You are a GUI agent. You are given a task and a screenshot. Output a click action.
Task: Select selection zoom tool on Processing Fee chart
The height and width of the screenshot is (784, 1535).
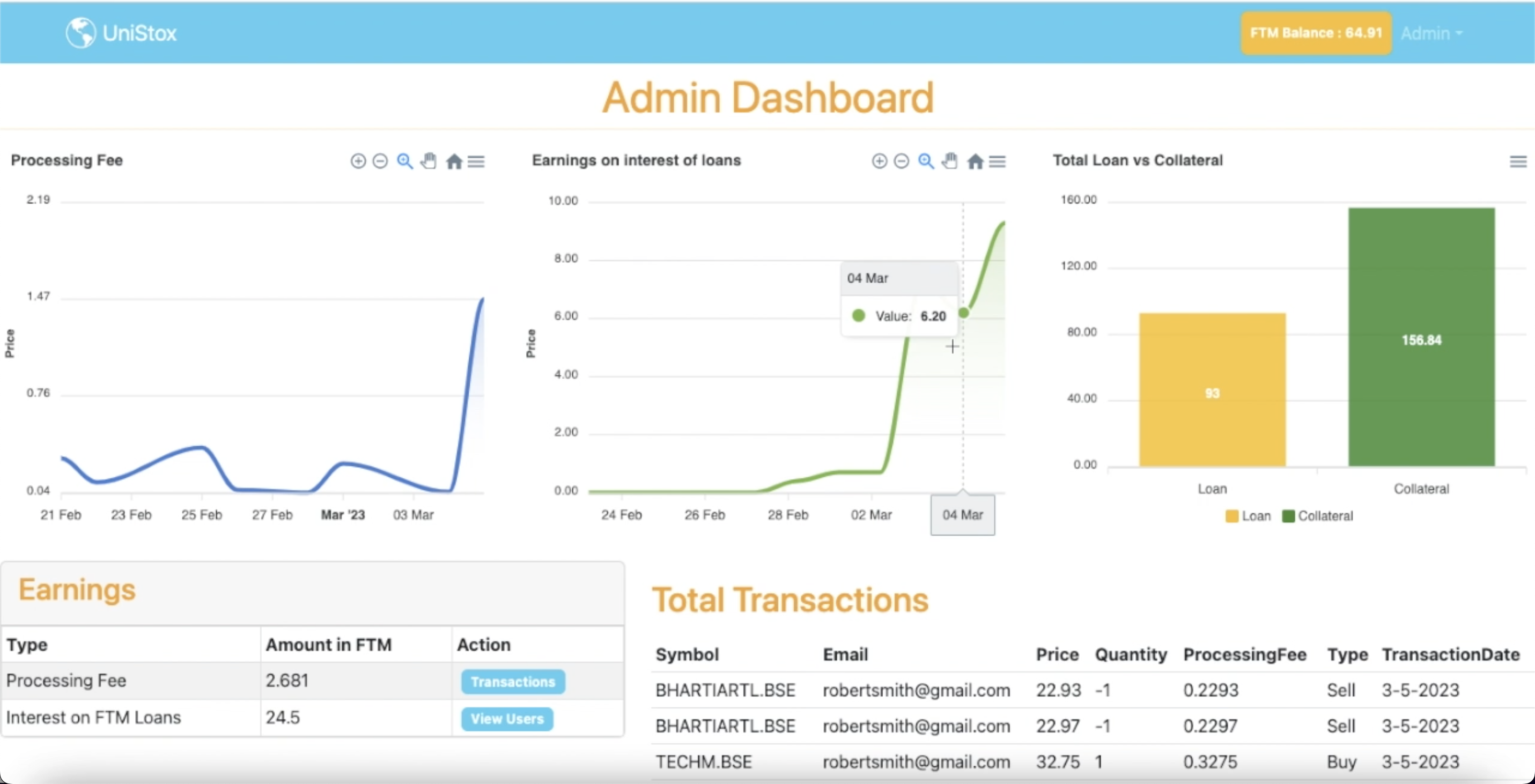404,161
